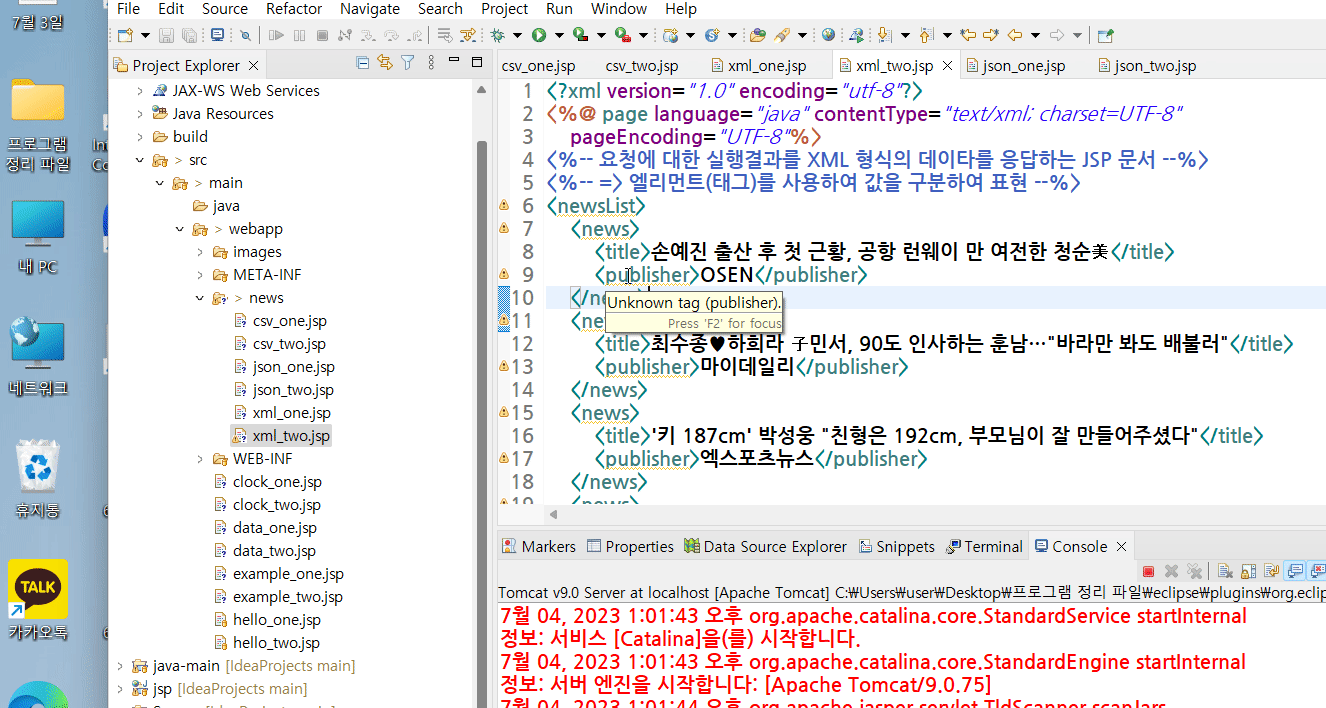Open the Recycle Bin (휴지통) desktop icon
Image resolution: width=1326 pixels, height=708 pixels.
(x=38, y=478)
